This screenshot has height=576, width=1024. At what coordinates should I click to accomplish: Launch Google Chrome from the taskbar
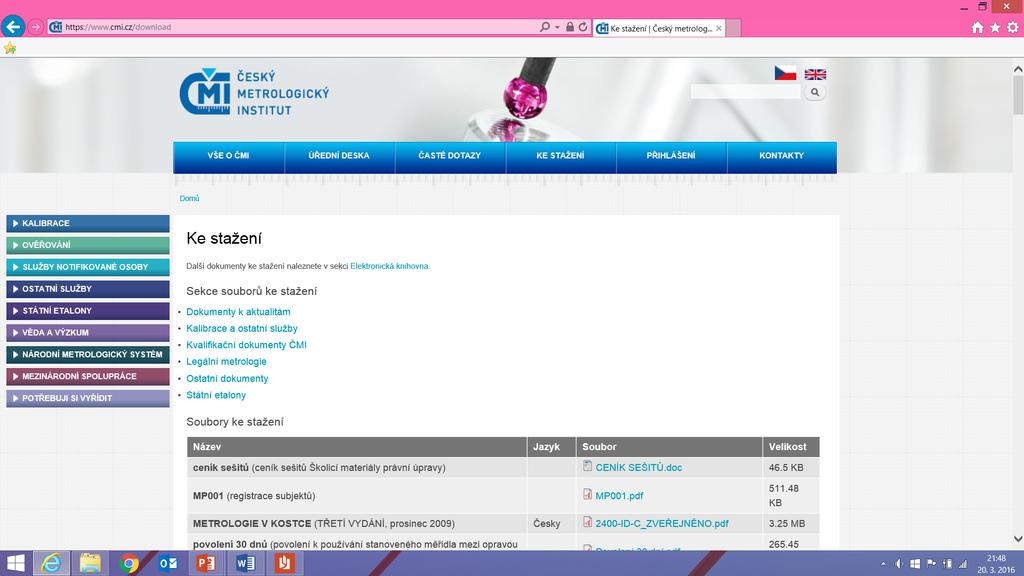pyautogui.click(x=129, y=563)
